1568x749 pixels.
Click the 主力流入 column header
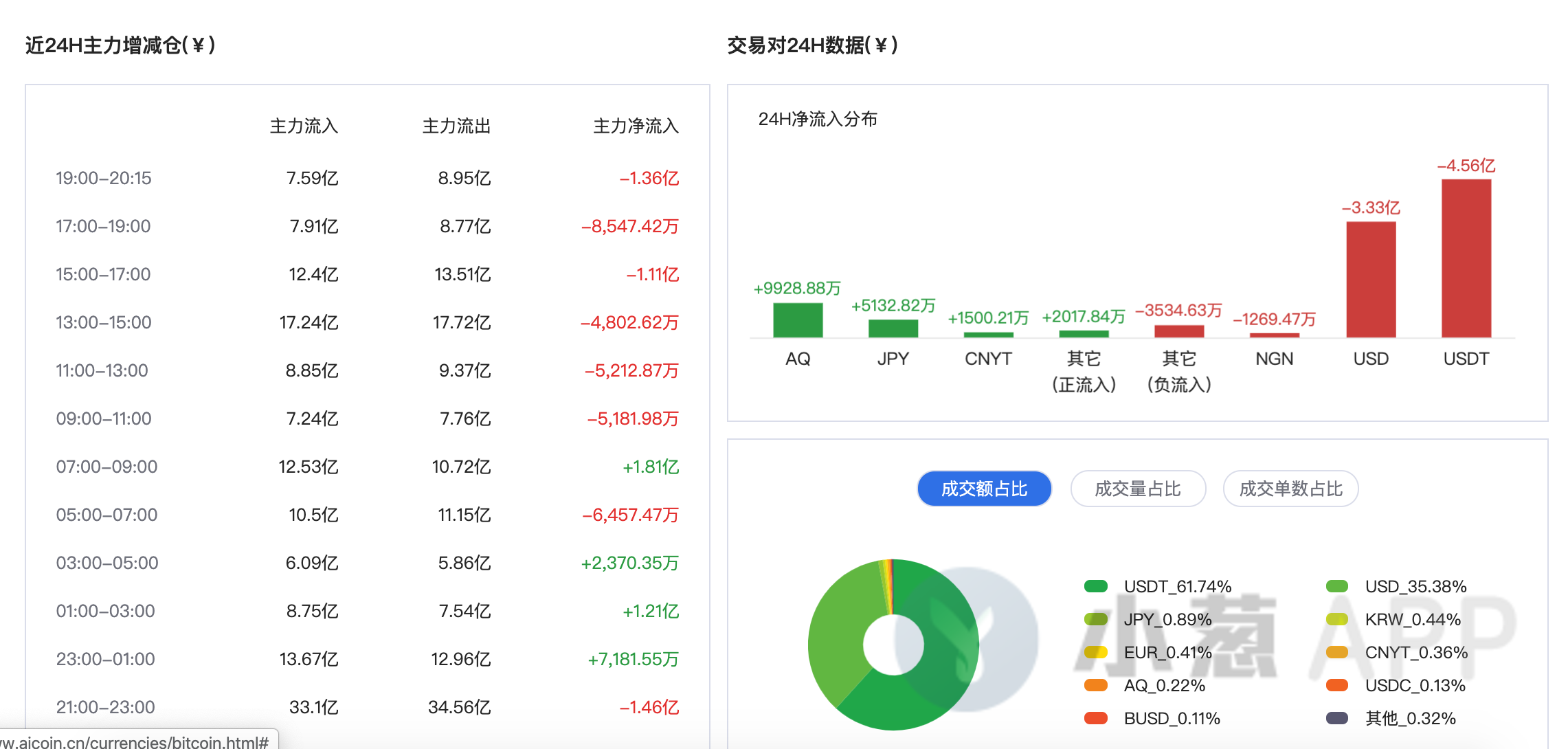pyautogui.click(x=304, y=126)
